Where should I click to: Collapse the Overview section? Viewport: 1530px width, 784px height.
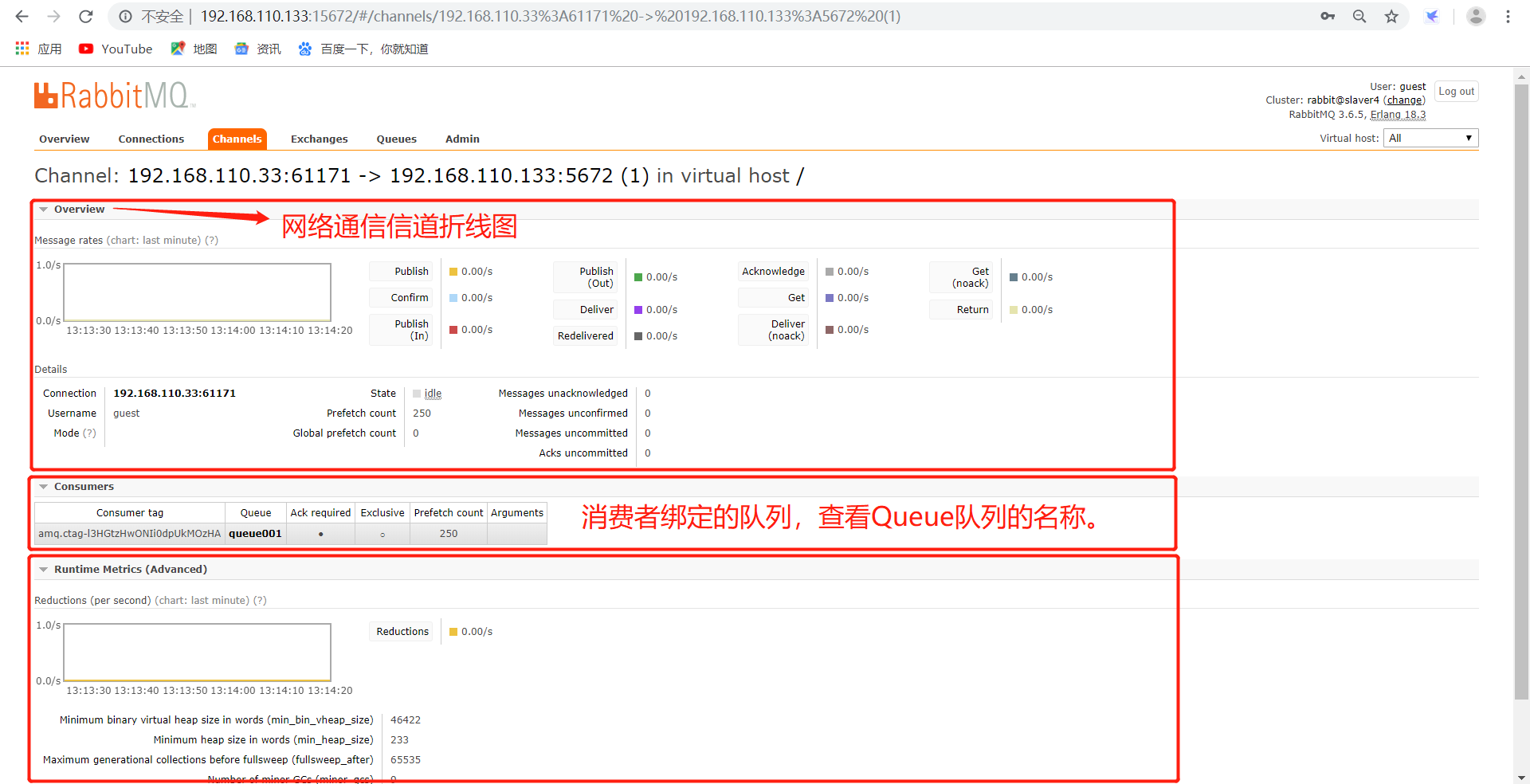click(72, 210)
